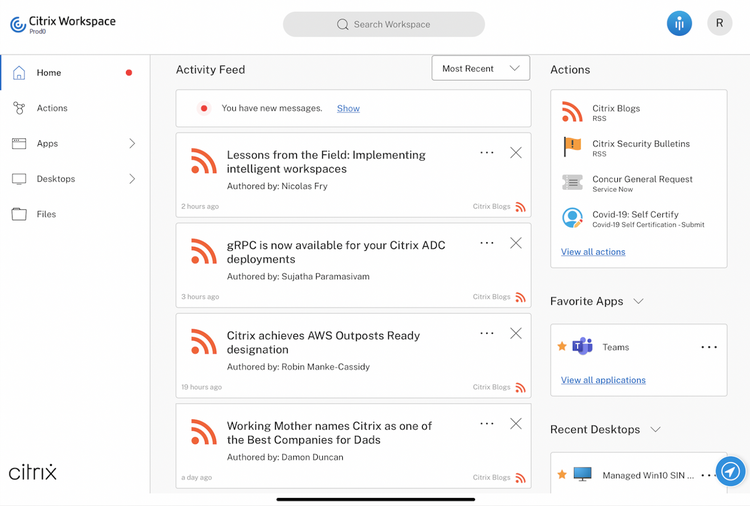This screenshot has height=506, width=750.
Task: Click the Managed Win10 desktop monitor icon
Action: (583, 474)
